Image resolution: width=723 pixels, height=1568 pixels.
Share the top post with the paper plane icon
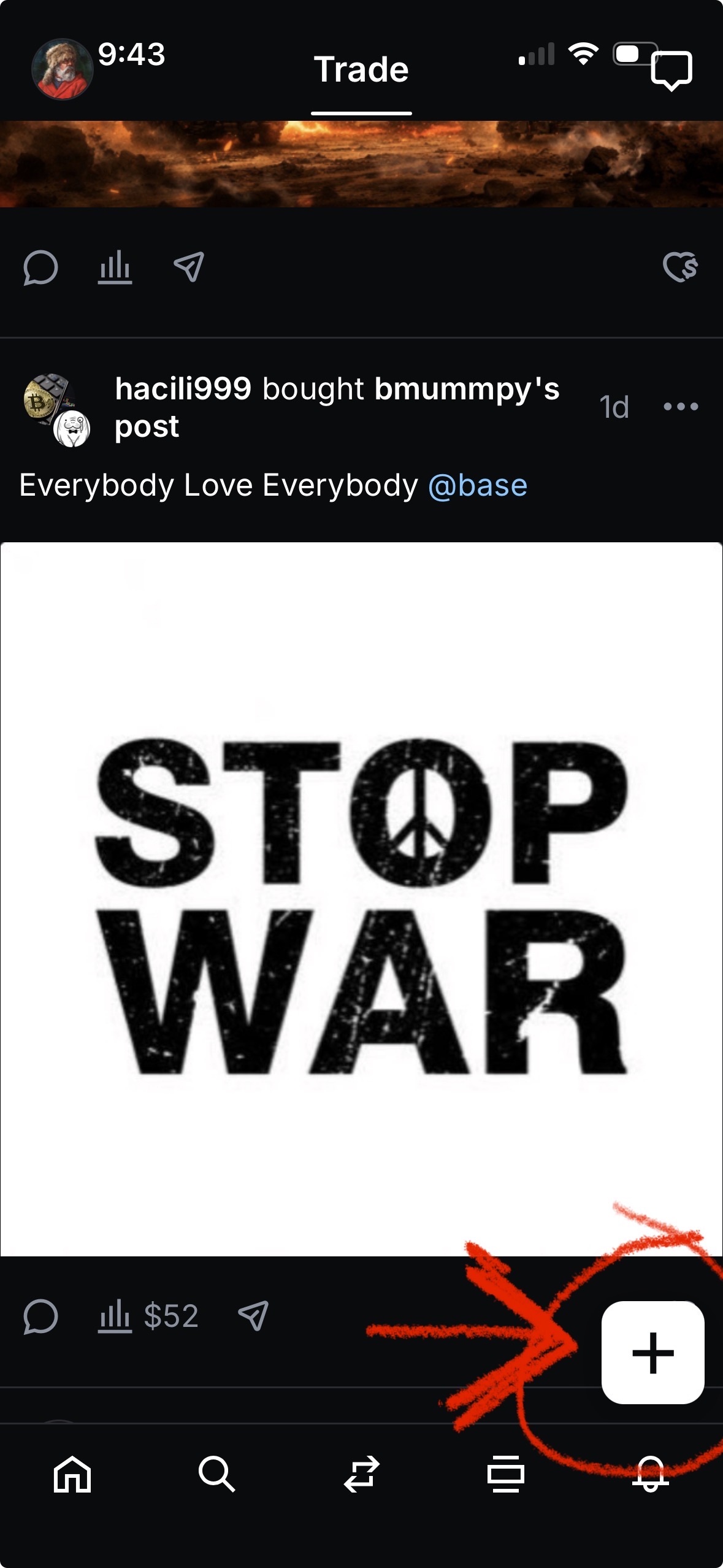[189, 267]
